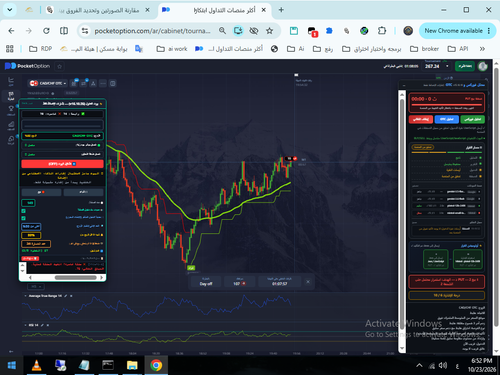Open the trophy tournaments icon in left sidebar
This screenshot has height=375, width=500.
pyautogui.click(x=11, y=109)
